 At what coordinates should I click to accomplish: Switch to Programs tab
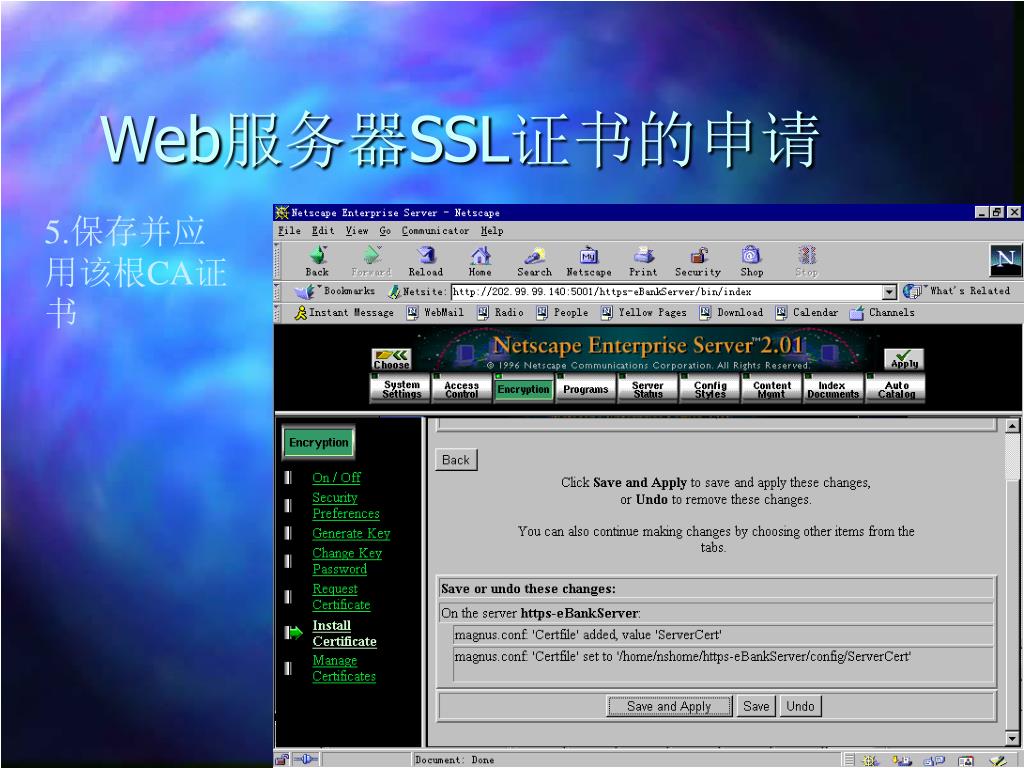586,389
